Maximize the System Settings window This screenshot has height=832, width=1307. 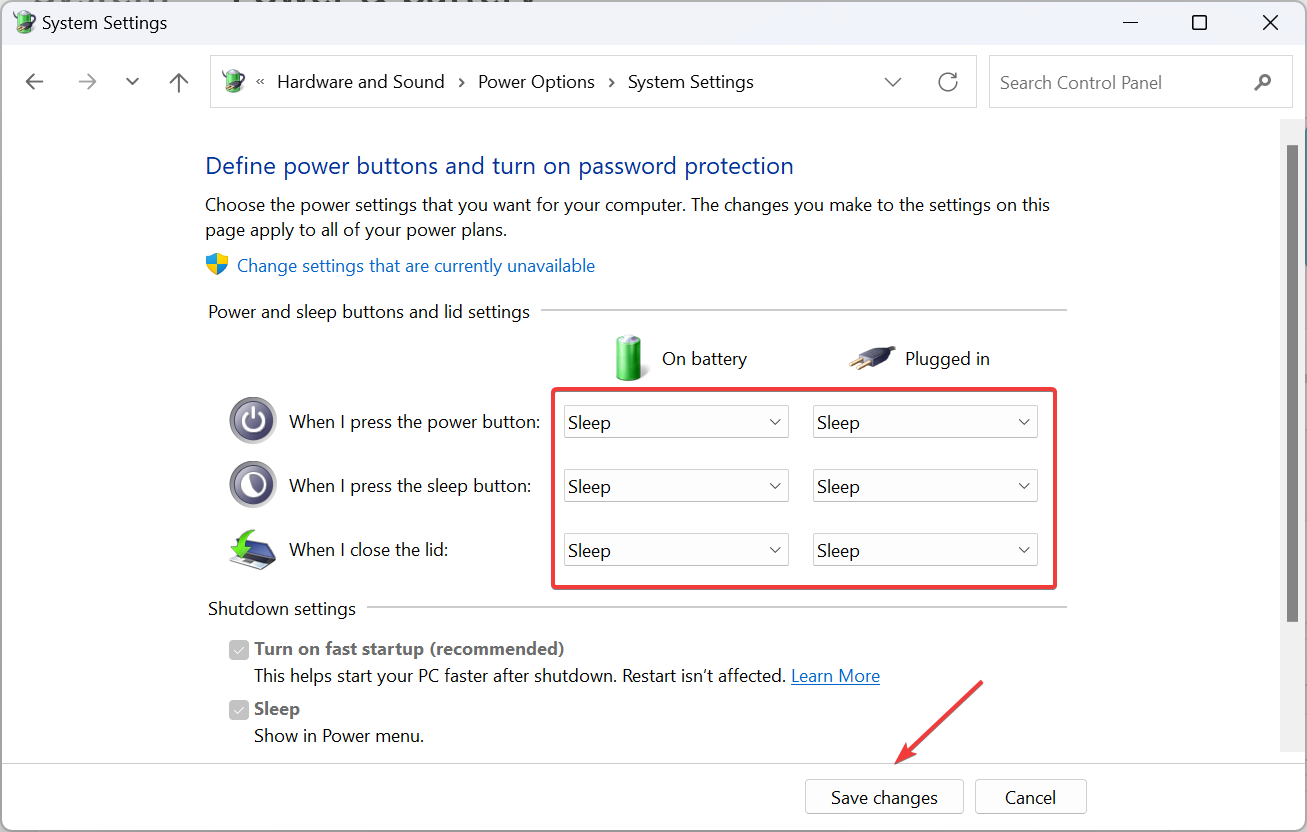(x=1199, y=22)
